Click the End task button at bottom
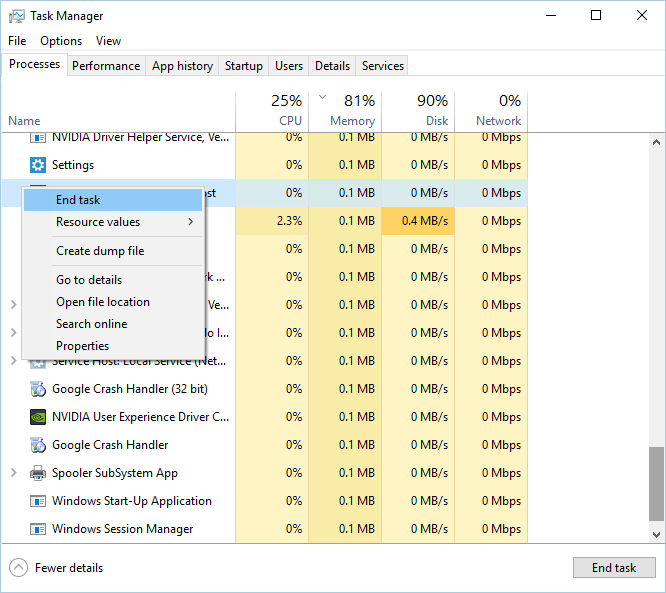Image resolution: width=666 pixels, height=593 pixels. (x=614, y=568)
